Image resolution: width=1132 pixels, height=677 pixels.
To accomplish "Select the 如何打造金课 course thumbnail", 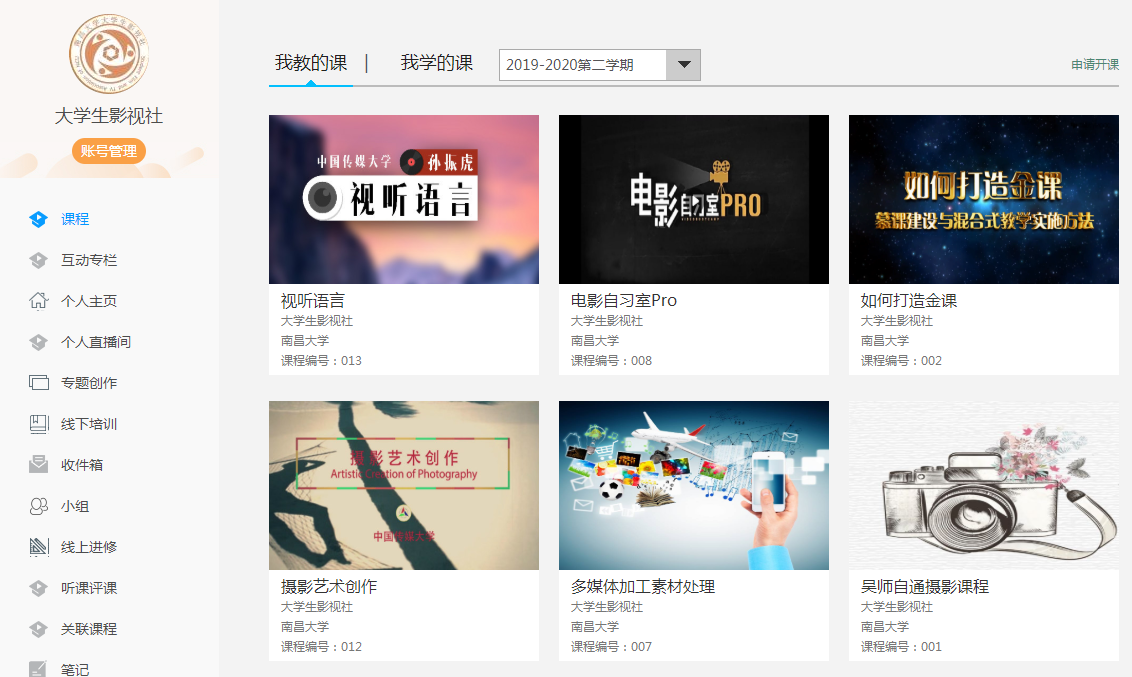I will pos(983,199).
